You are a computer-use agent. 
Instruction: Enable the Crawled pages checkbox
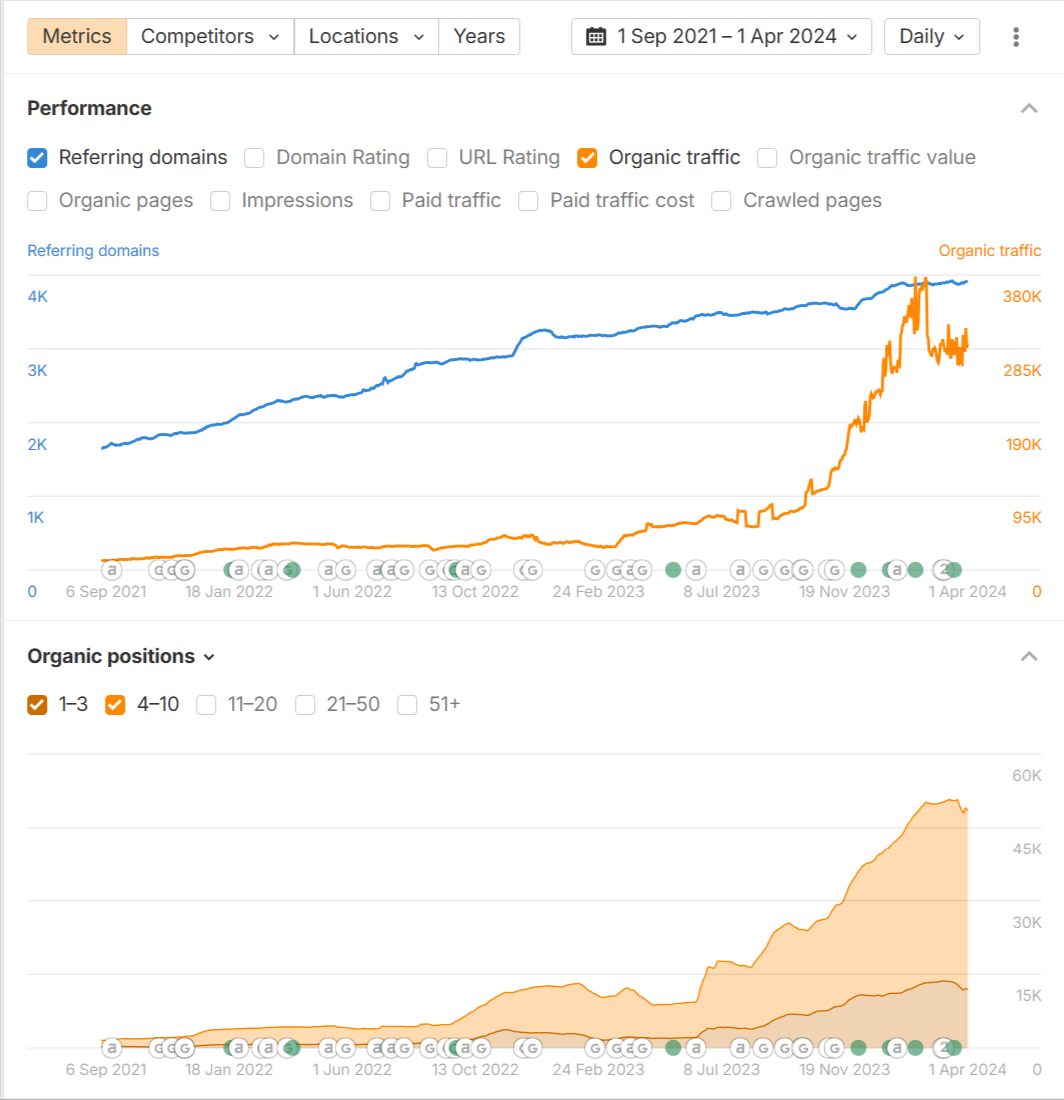[722, 201]
